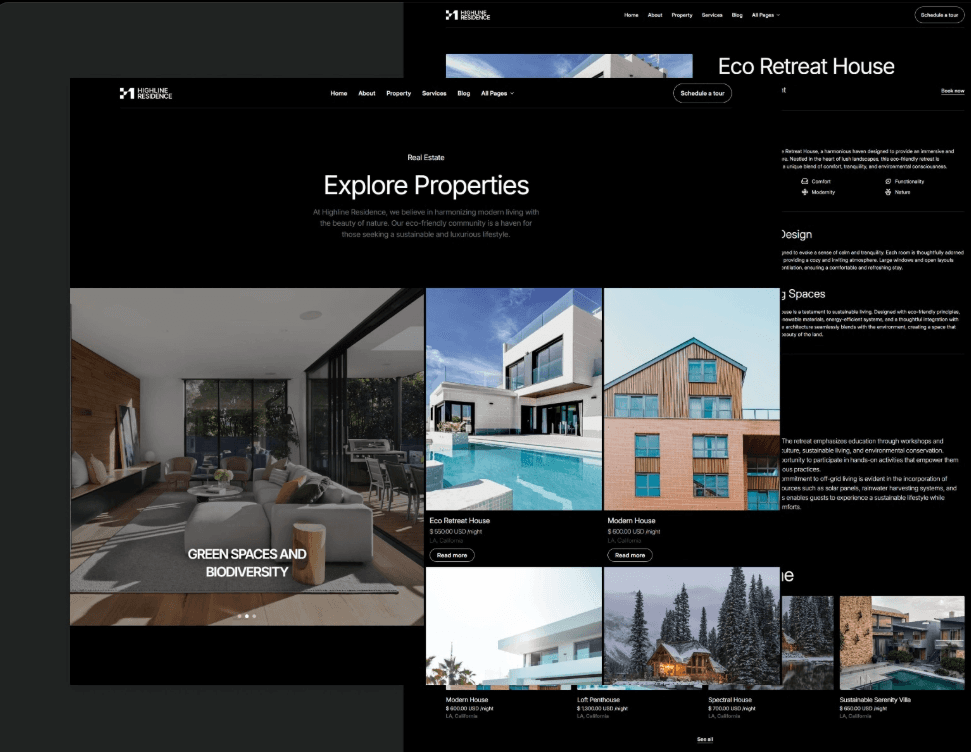Click the Real Estate label above heading
Viewport: 971px width, 752px height.
[425, 157]
